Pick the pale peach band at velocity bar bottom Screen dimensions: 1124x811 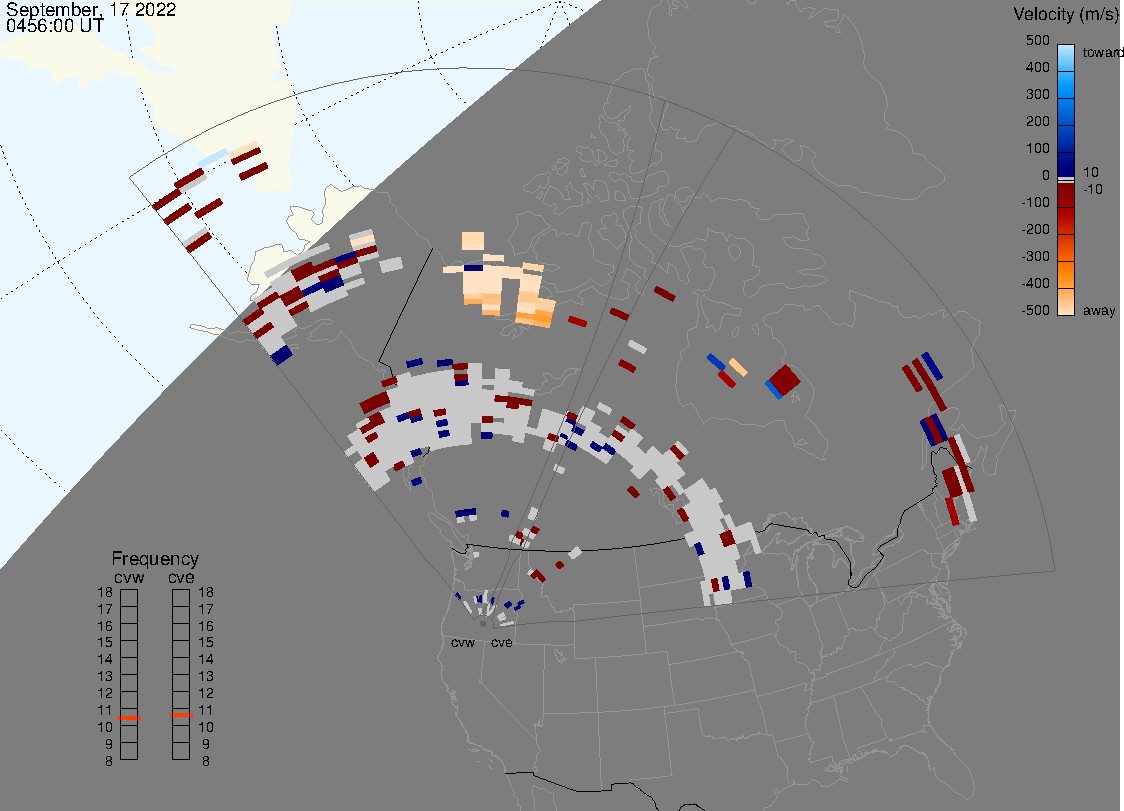[1066, 303]
